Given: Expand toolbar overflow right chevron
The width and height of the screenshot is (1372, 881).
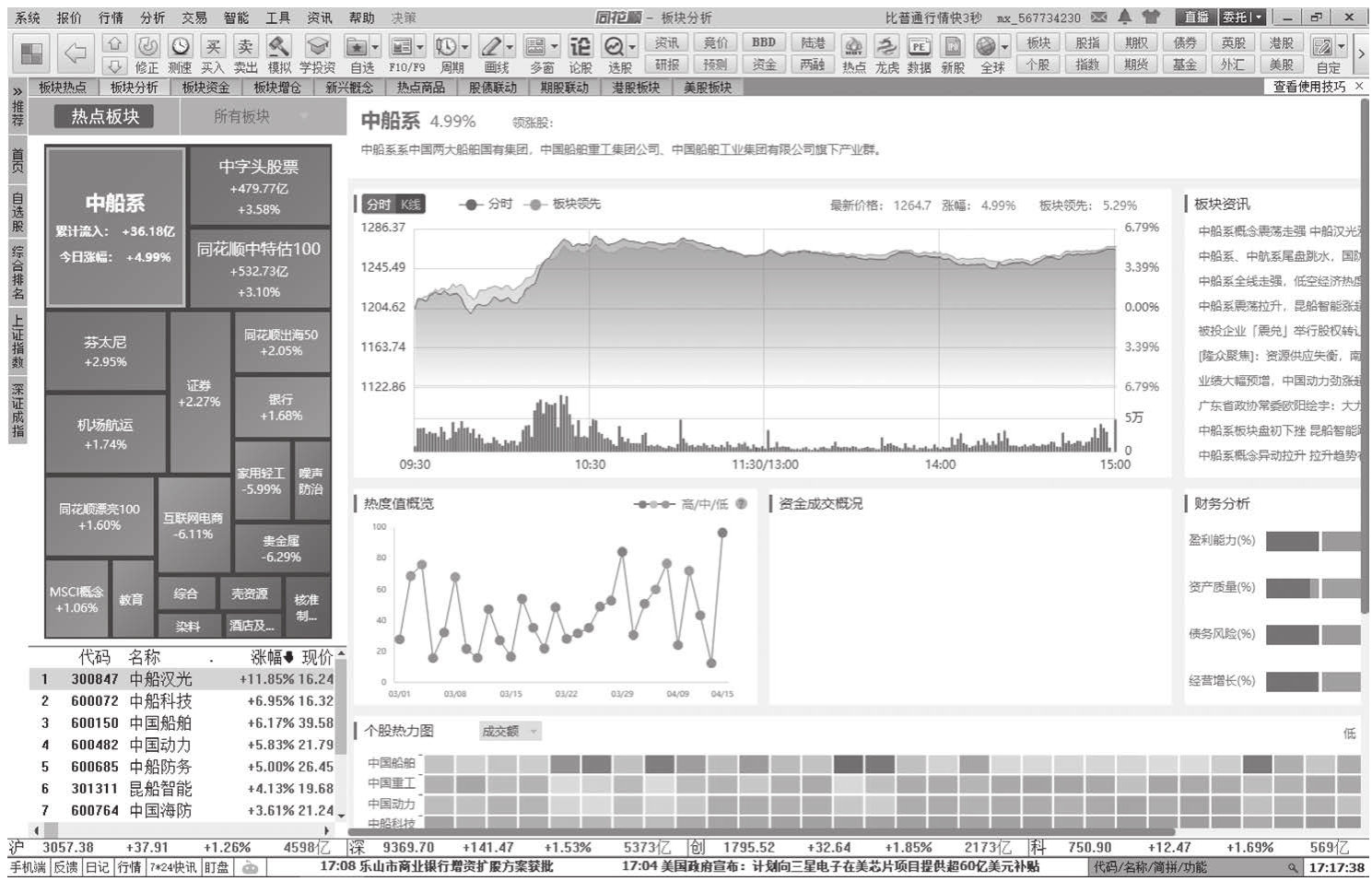Looking at the screenshot, I should tap(1361, 53).
